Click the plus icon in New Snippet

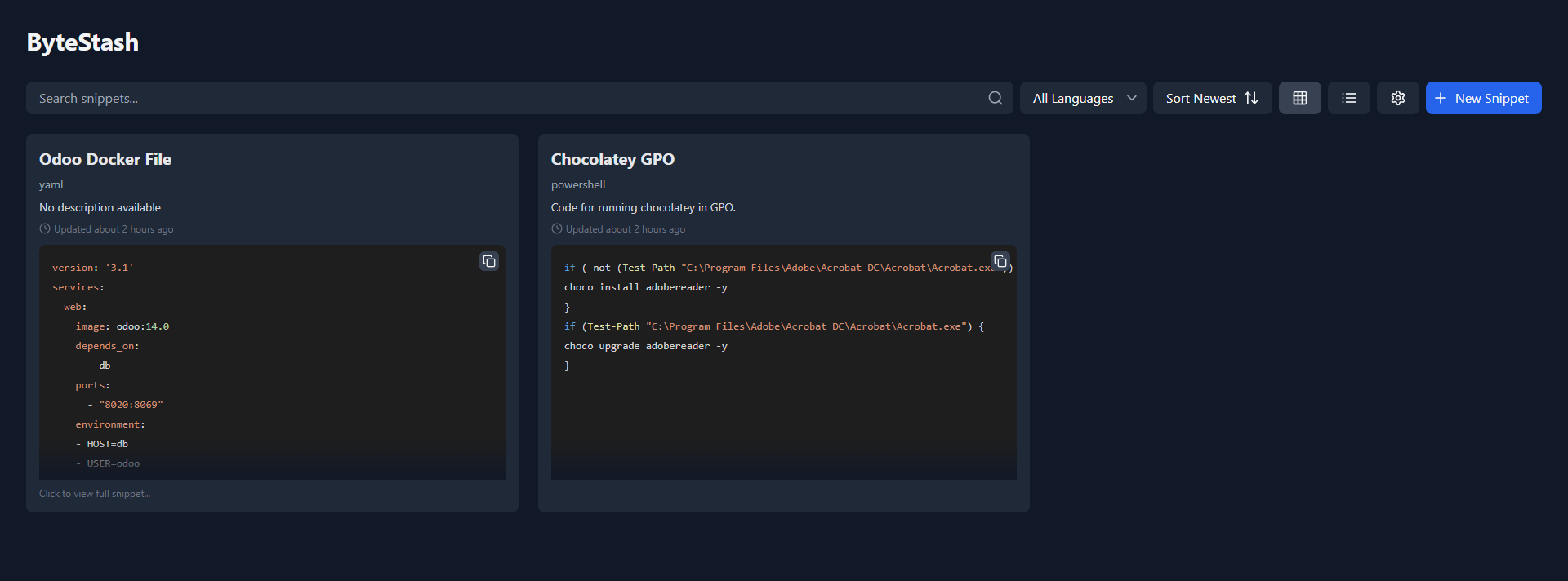(1441, 98)
